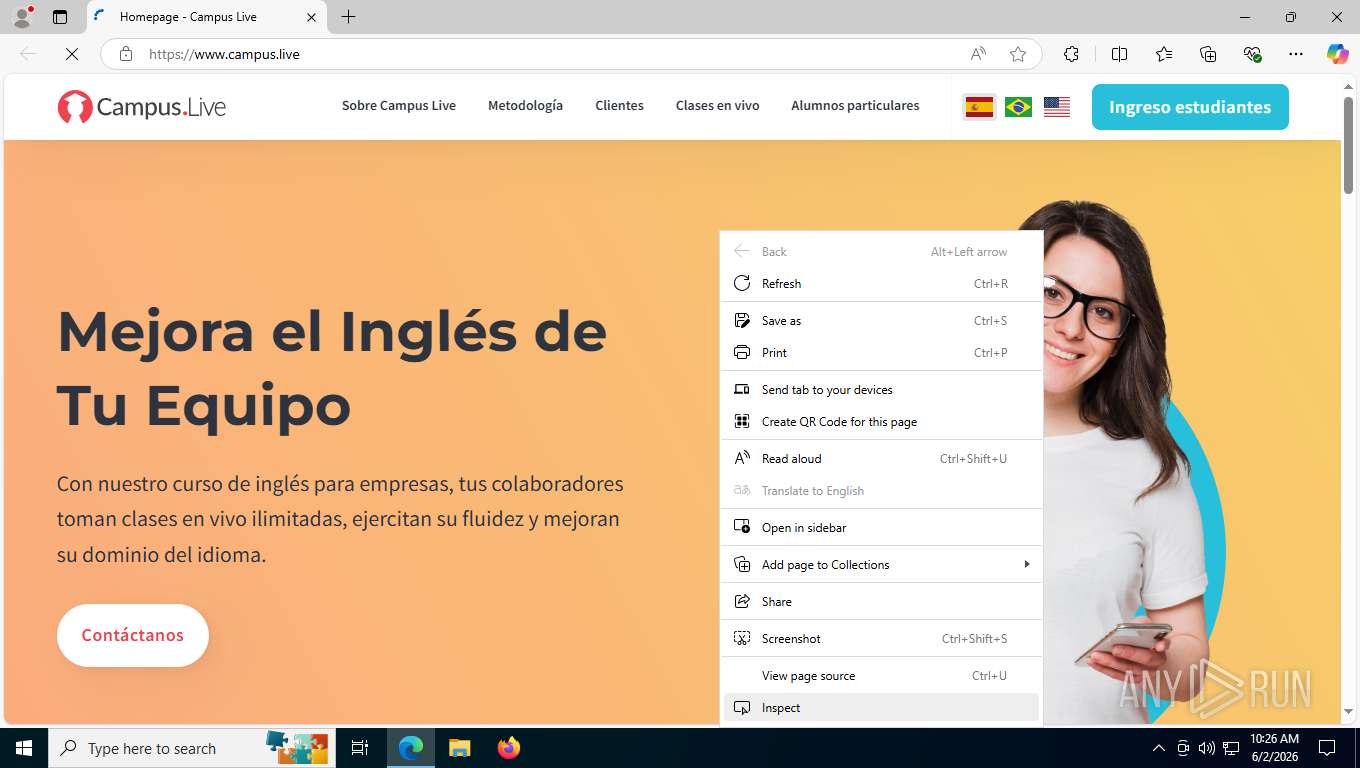The width and height of the screenshot is (1360, 768).
Task: Choose Refresh in the context menu
Action: (881, 283)
